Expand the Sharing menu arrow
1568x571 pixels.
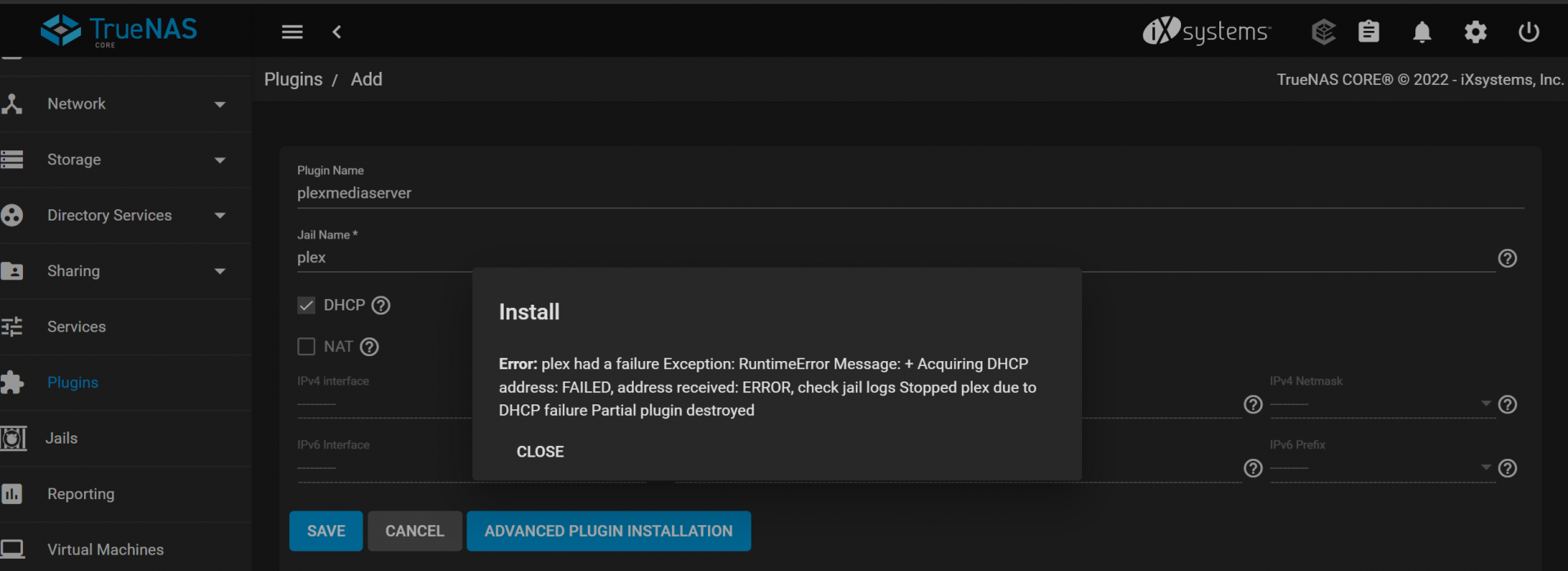(220, 271)
